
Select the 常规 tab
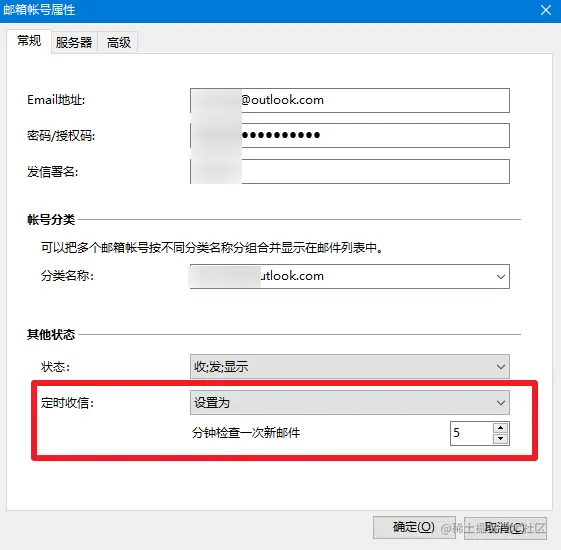29,41
